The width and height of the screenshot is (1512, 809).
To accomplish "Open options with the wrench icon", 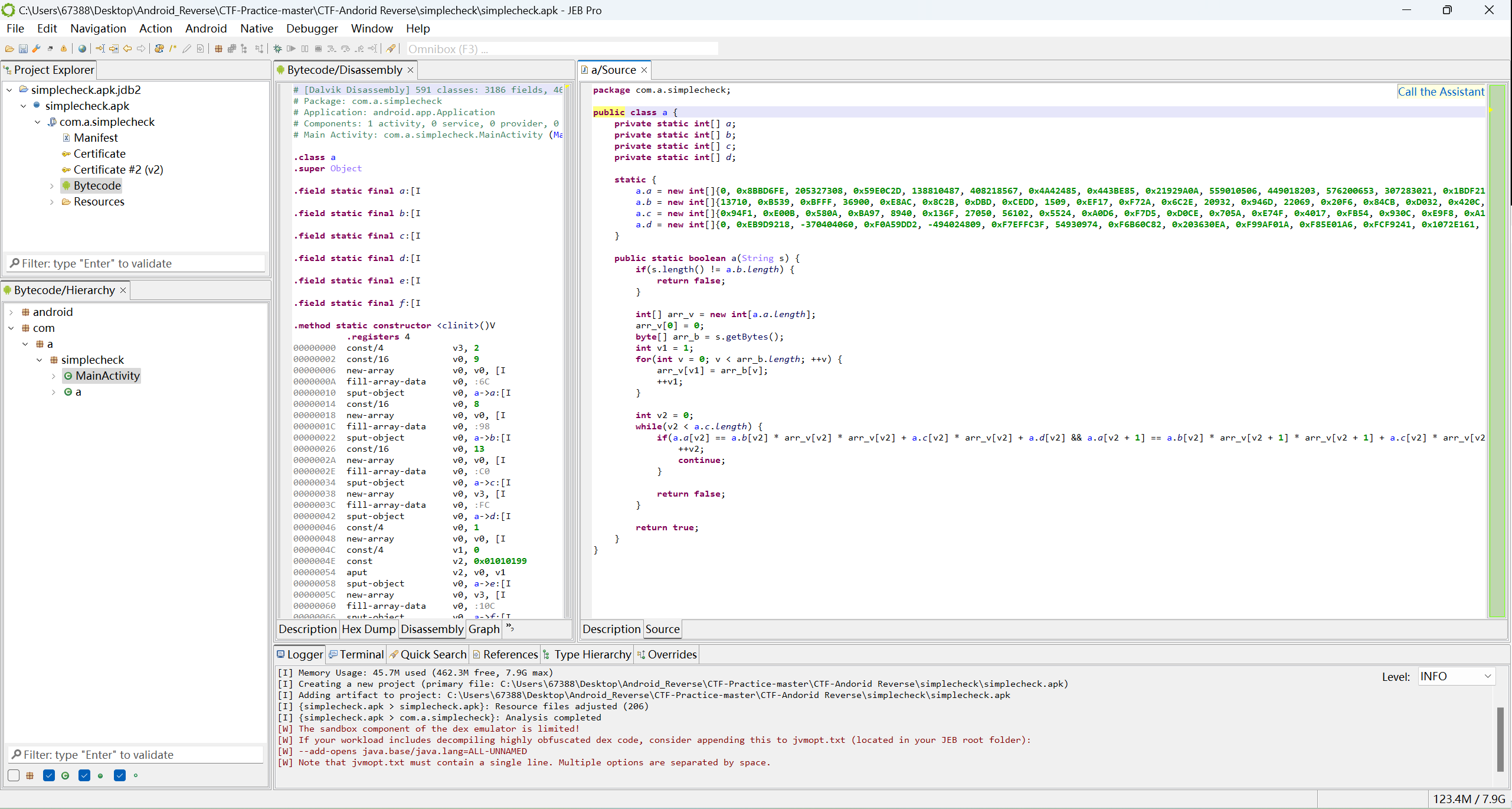I will [36, 48].
